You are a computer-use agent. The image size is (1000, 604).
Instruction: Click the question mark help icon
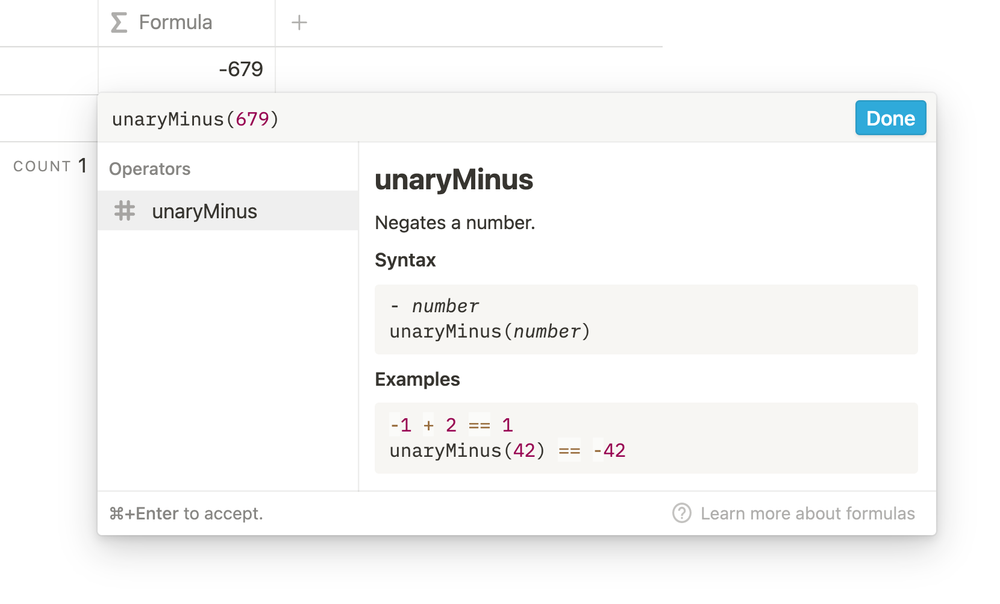pos(682,513)
